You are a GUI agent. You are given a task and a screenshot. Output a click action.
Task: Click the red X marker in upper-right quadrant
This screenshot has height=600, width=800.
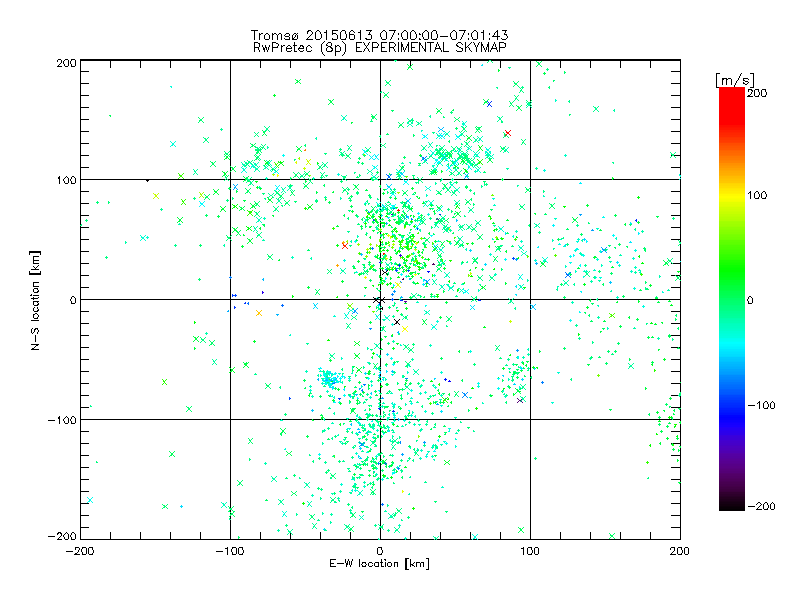tap(508, 133)
